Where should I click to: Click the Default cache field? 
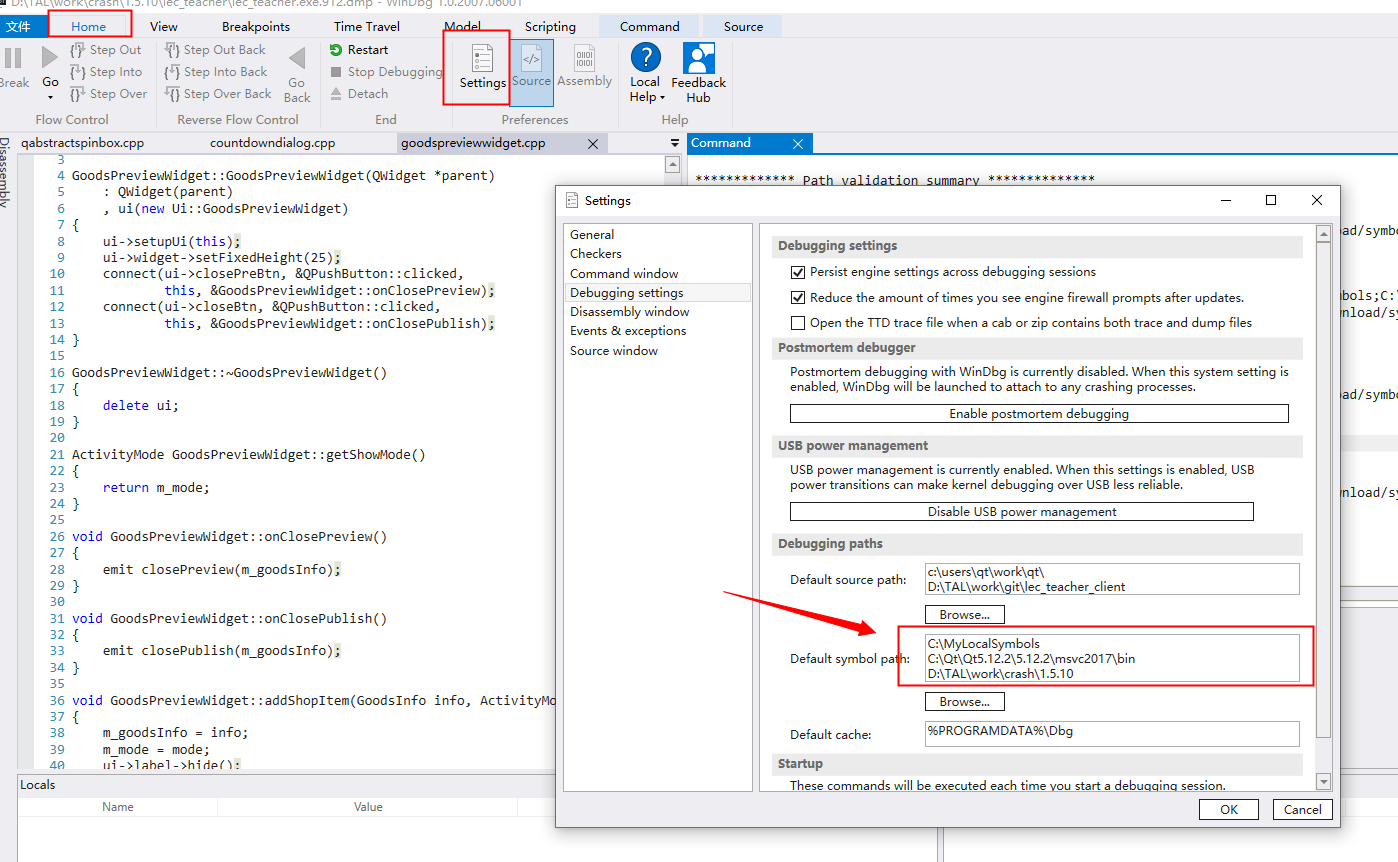(x=1112, y=733)
